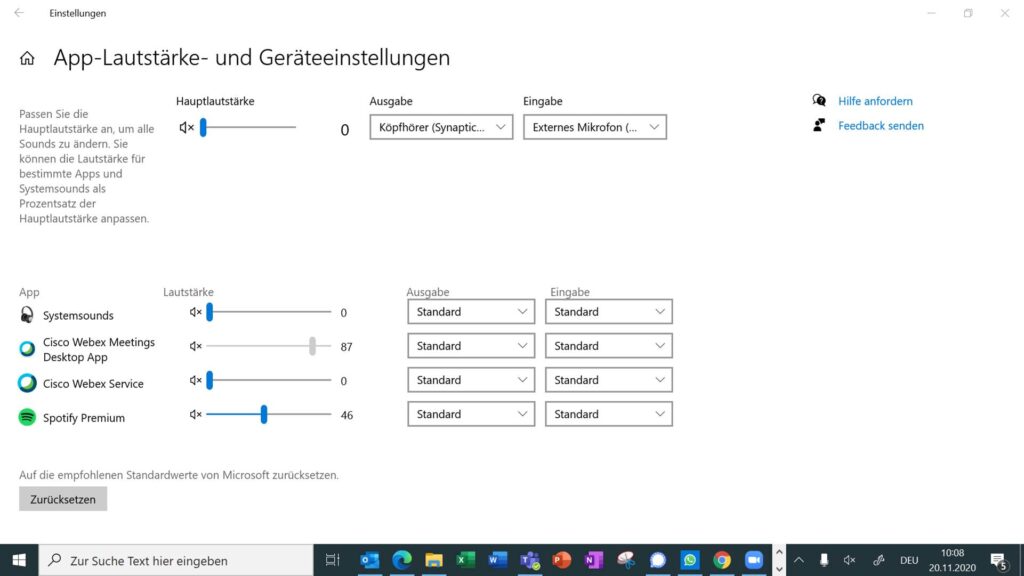Open the notification center with 5 notifications
This screenshot has height=576, width=1024.
click(998, 560)
